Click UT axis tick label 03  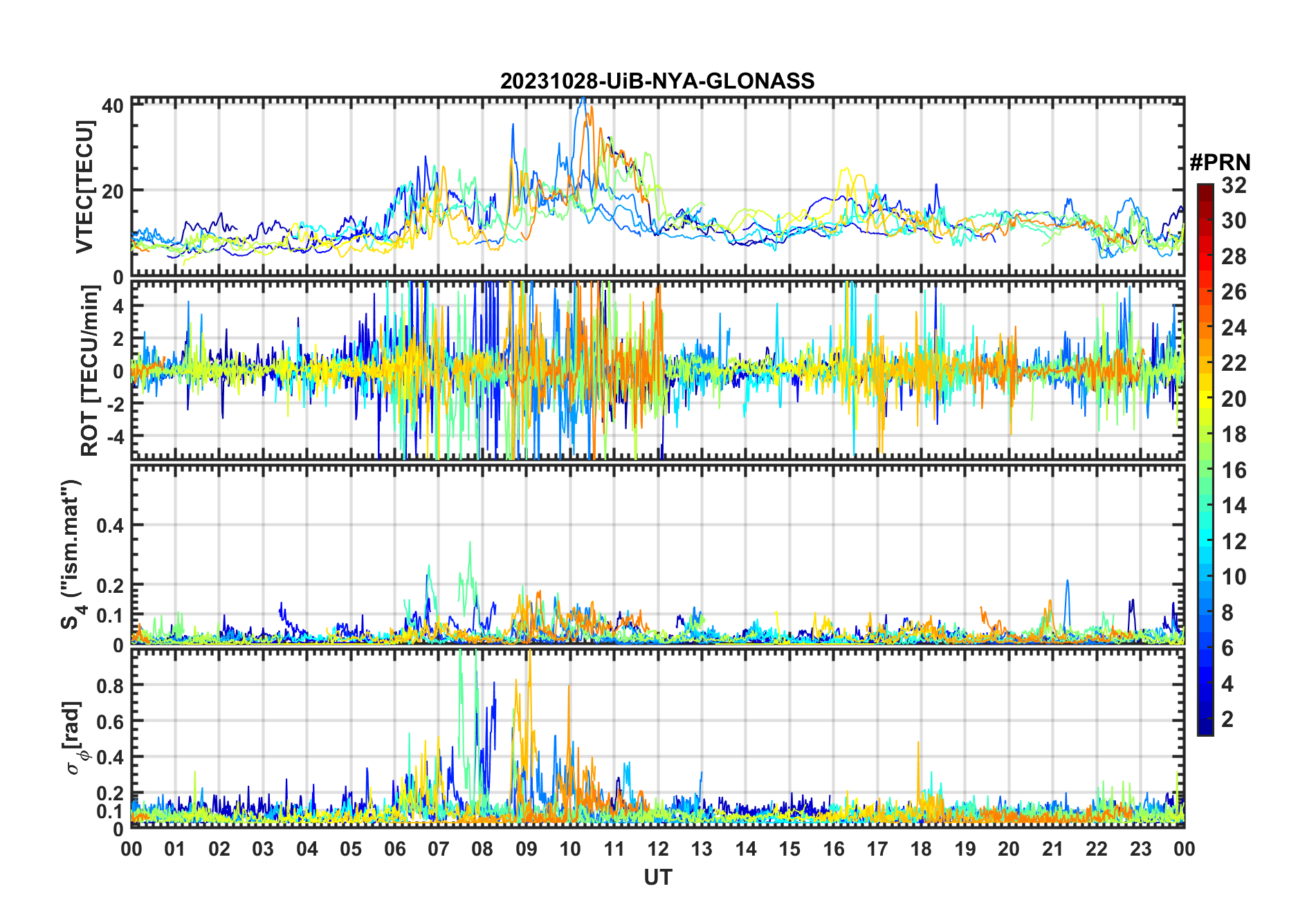263,849
